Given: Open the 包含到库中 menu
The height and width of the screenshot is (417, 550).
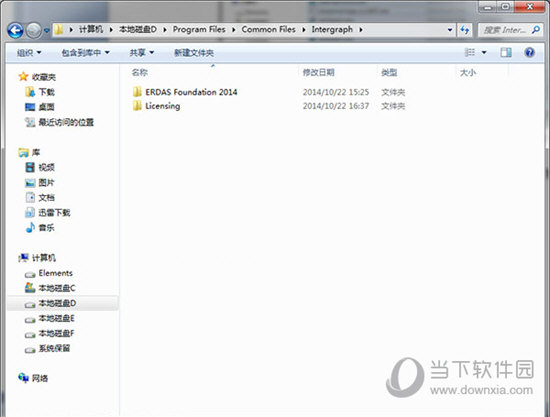Looking at the screenshot, I should point(85,53).
